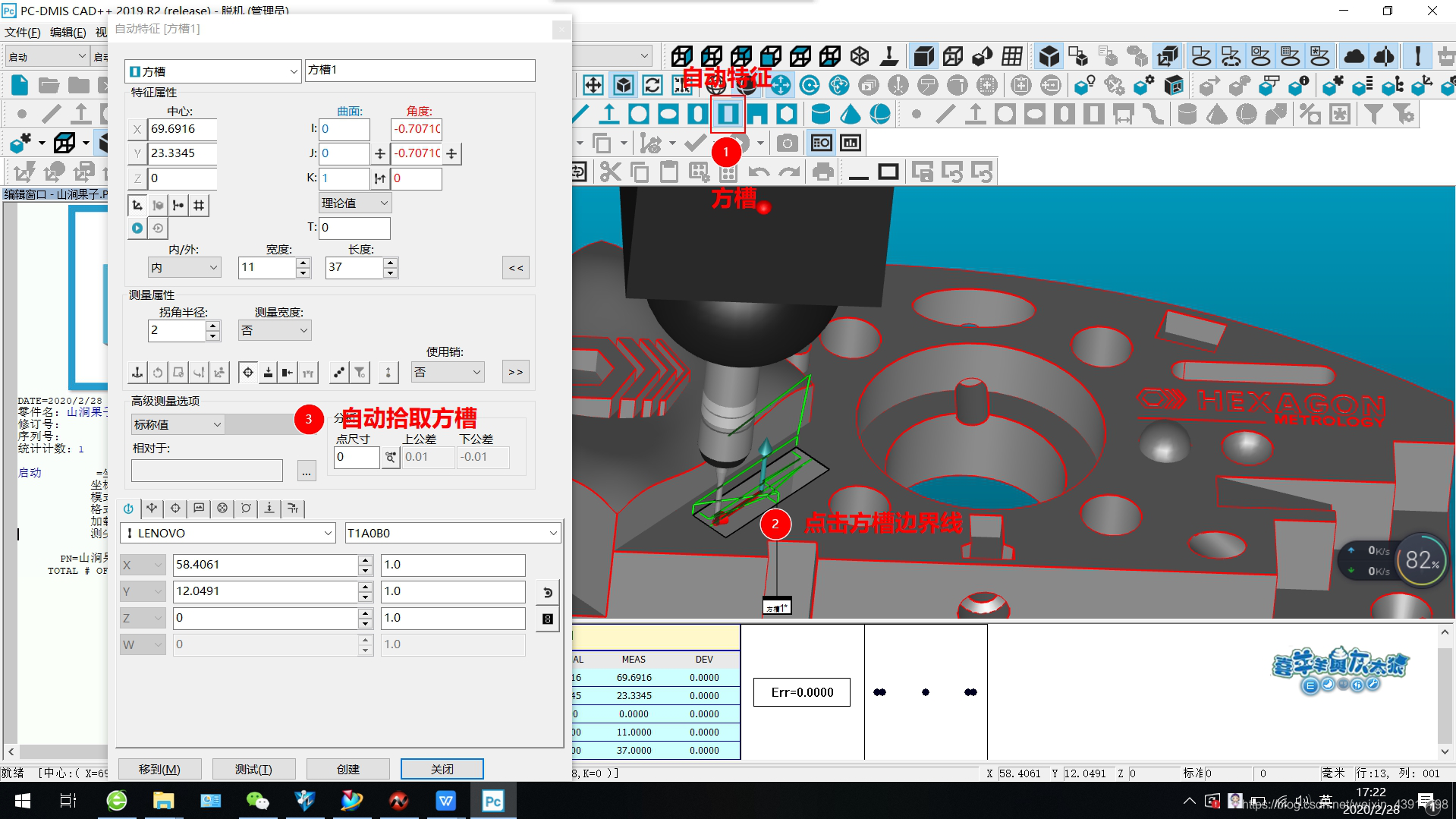This screenshot has height=819, width=1456.
Task: Select the auto square slot feature tool
Action: [x=728, y=115]
